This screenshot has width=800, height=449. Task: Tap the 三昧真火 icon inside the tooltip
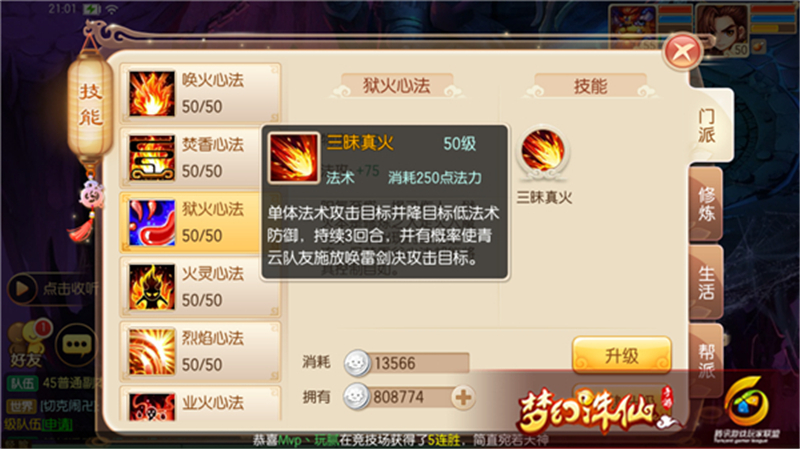tap(293, 158)
